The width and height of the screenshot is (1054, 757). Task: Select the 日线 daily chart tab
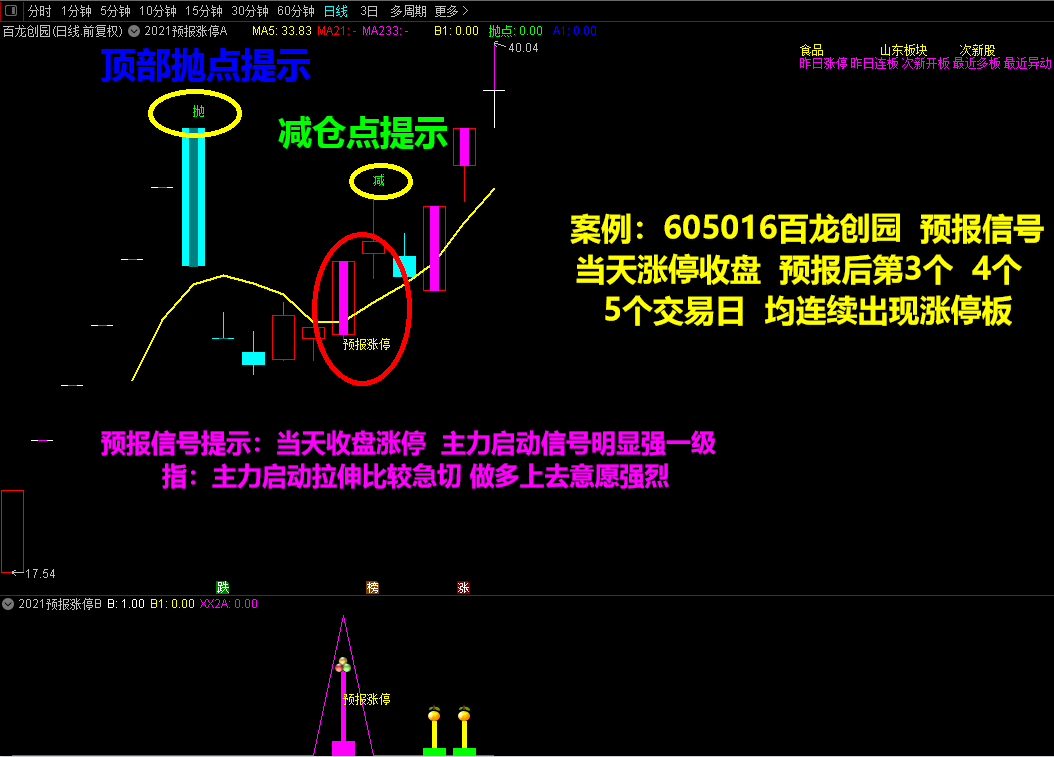(x=335, y=11)
